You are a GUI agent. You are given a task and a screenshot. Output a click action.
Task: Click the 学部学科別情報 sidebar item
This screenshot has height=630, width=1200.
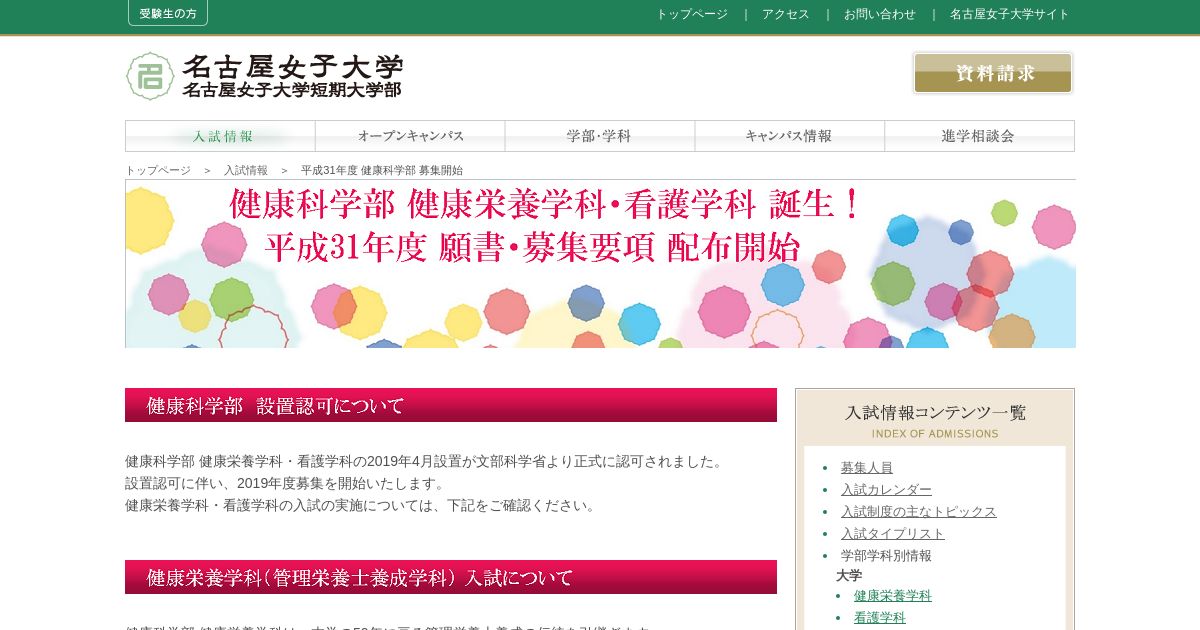coord(886,555)
